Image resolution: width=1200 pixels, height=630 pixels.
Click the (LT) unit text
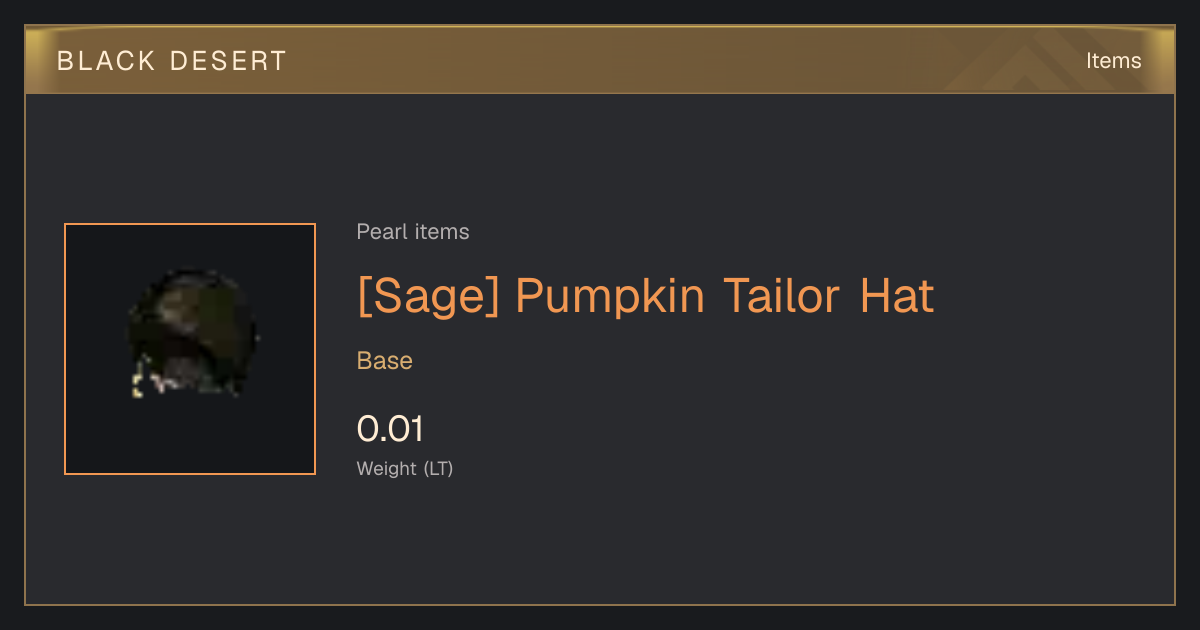point(439,468)
